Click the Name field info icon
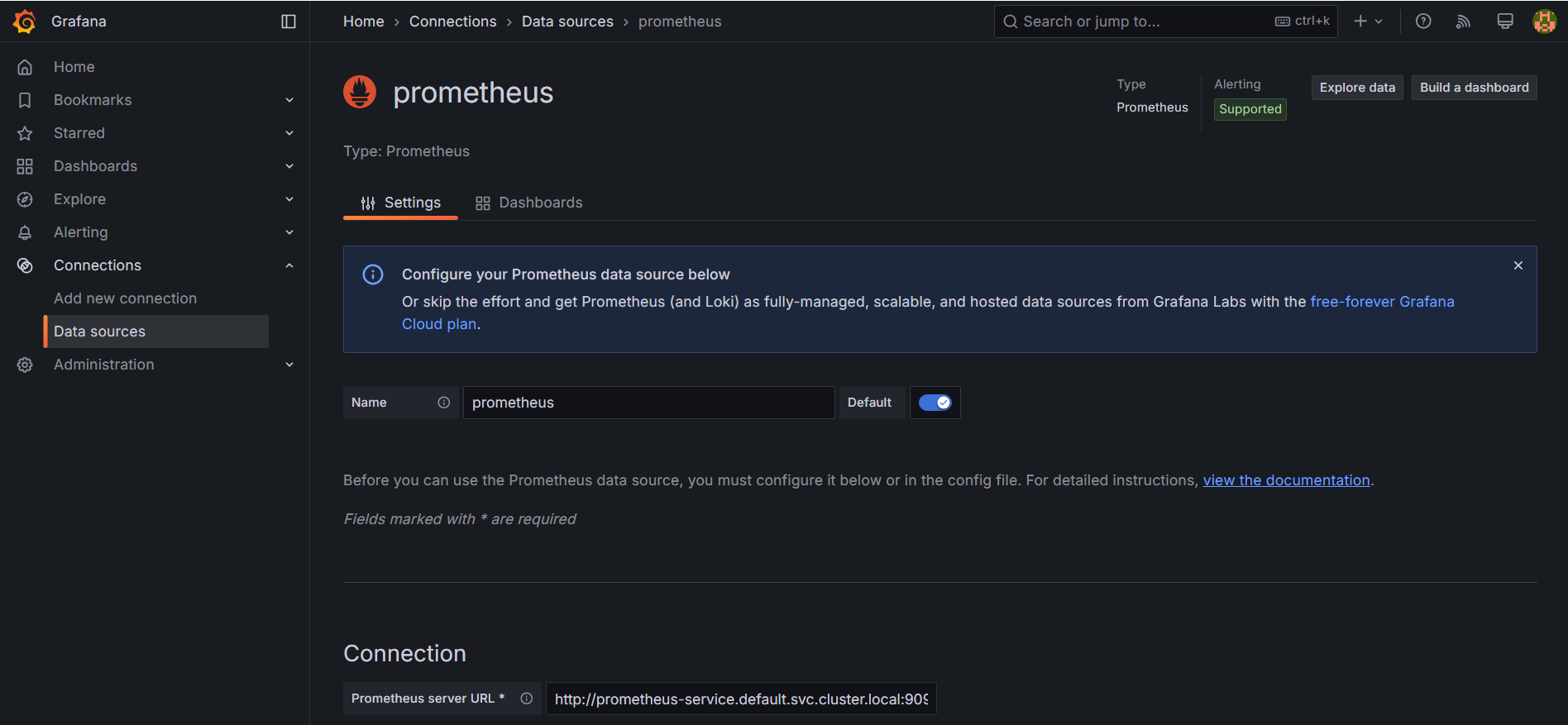This screenshot has width=1568, height=725. click(444, 403)
